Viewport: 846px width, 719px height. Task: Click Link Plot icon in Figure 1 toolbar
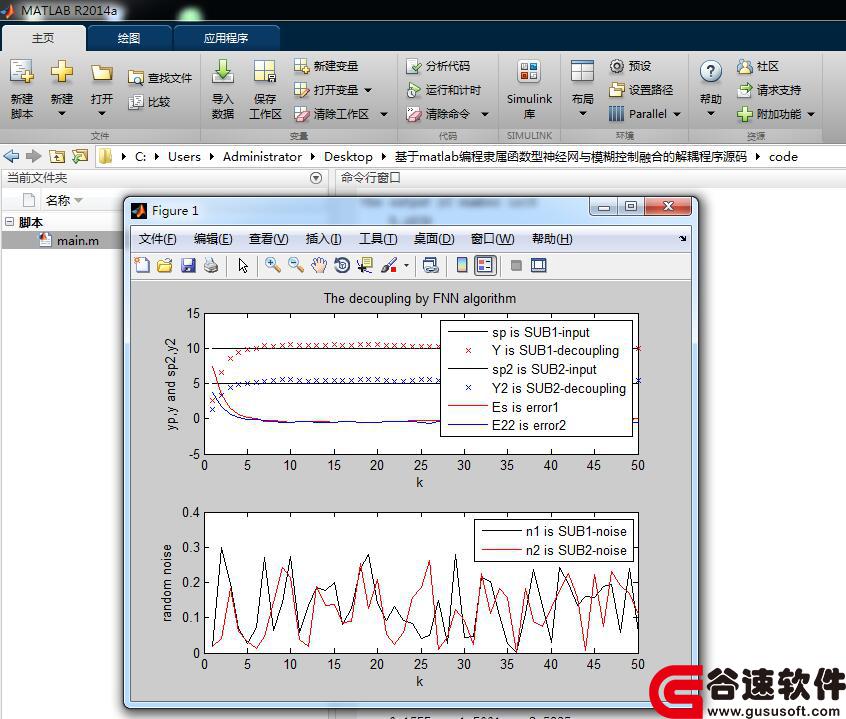point(431,265)
